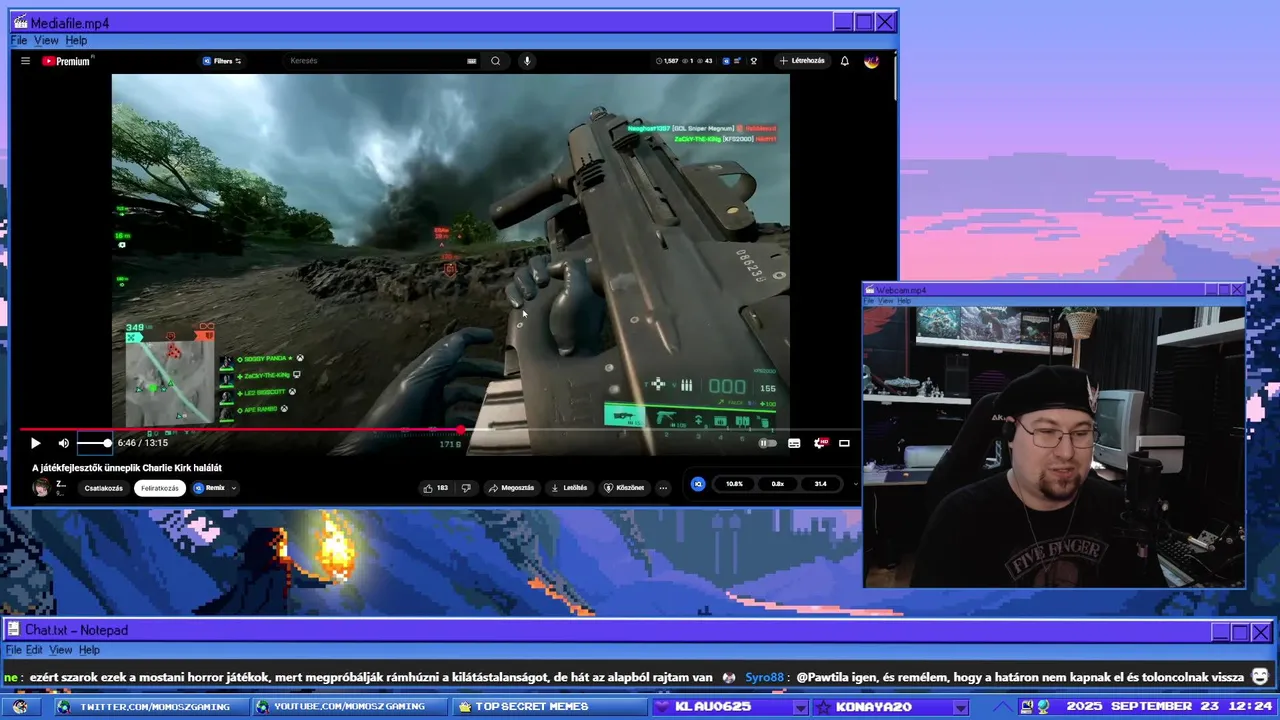This screenshot has width=1280, height=720.
Task: Open File menu in Chat.txt Notepad
Action: pyautogui.click(x=13, y=650)
